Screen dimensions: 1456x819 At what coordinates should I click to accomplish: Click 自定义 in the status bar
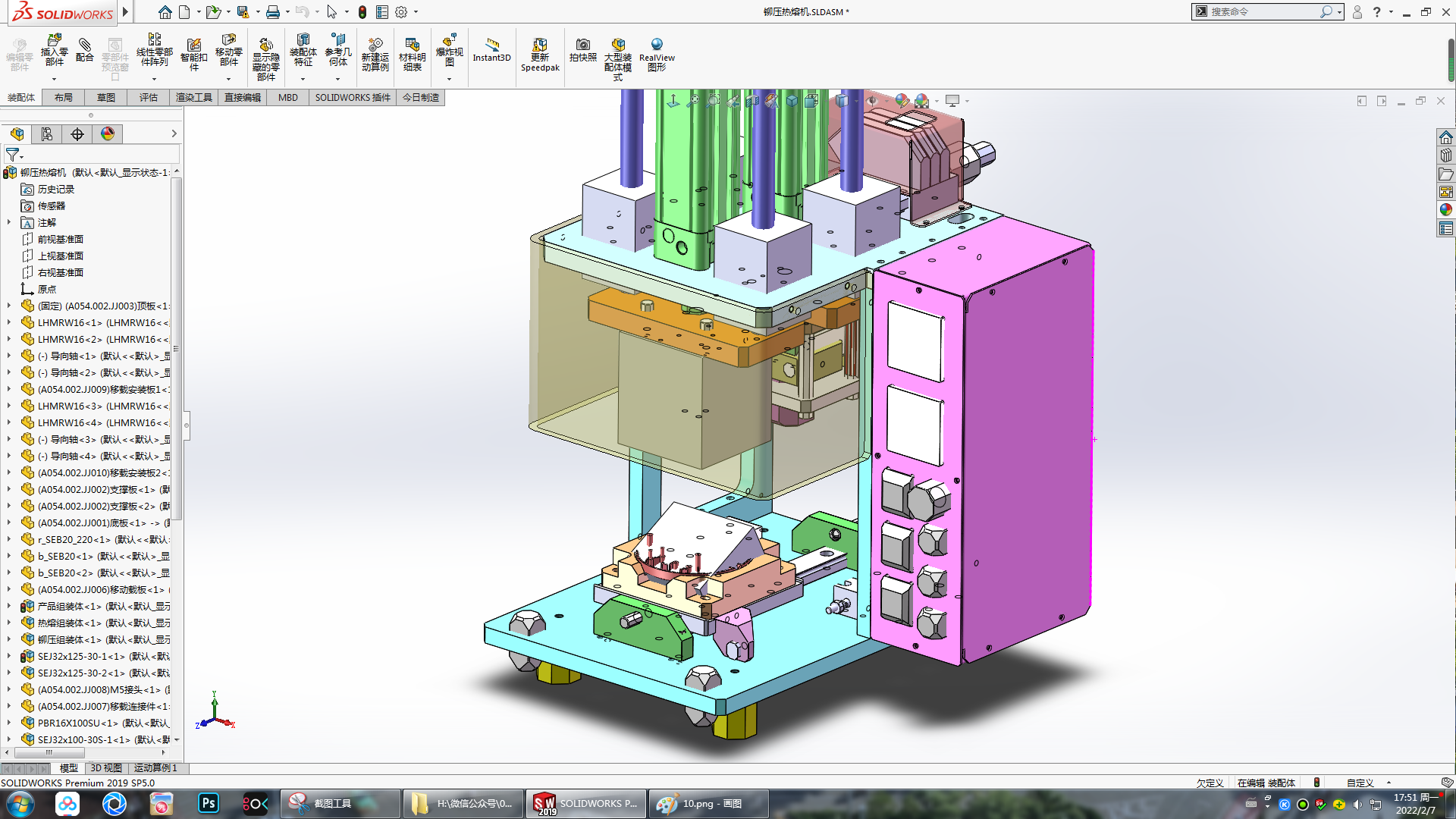coord(1360,783)
